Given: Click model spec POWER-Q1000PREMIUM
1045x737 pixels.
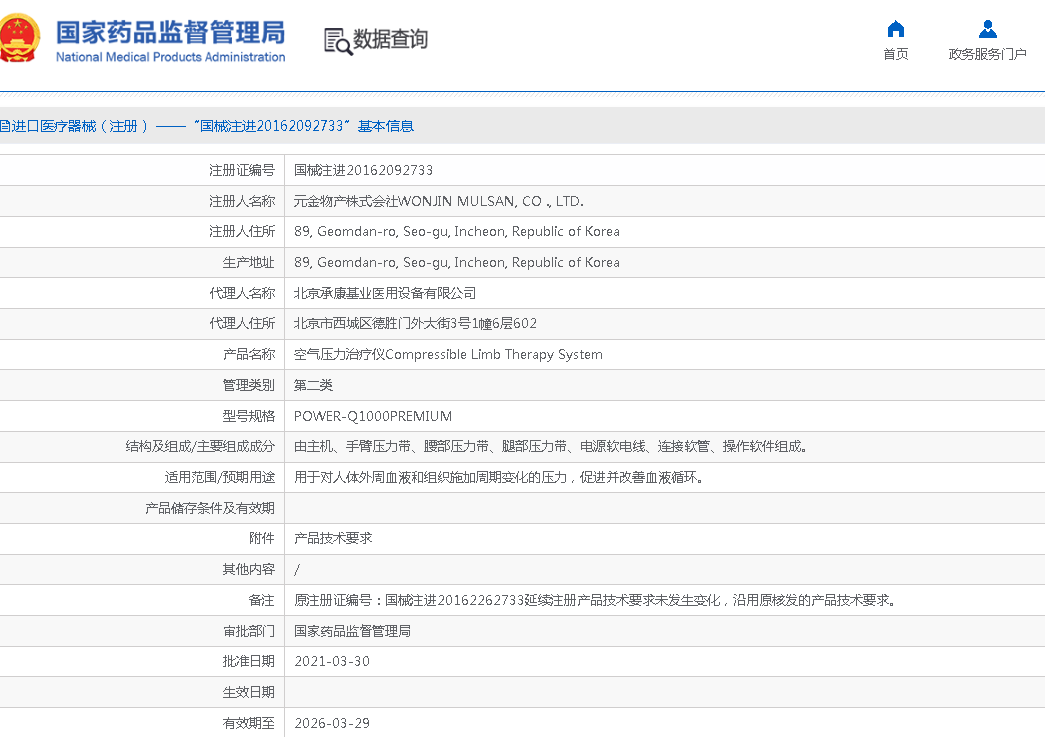Looking at the screenshot, I should point(373,416).
